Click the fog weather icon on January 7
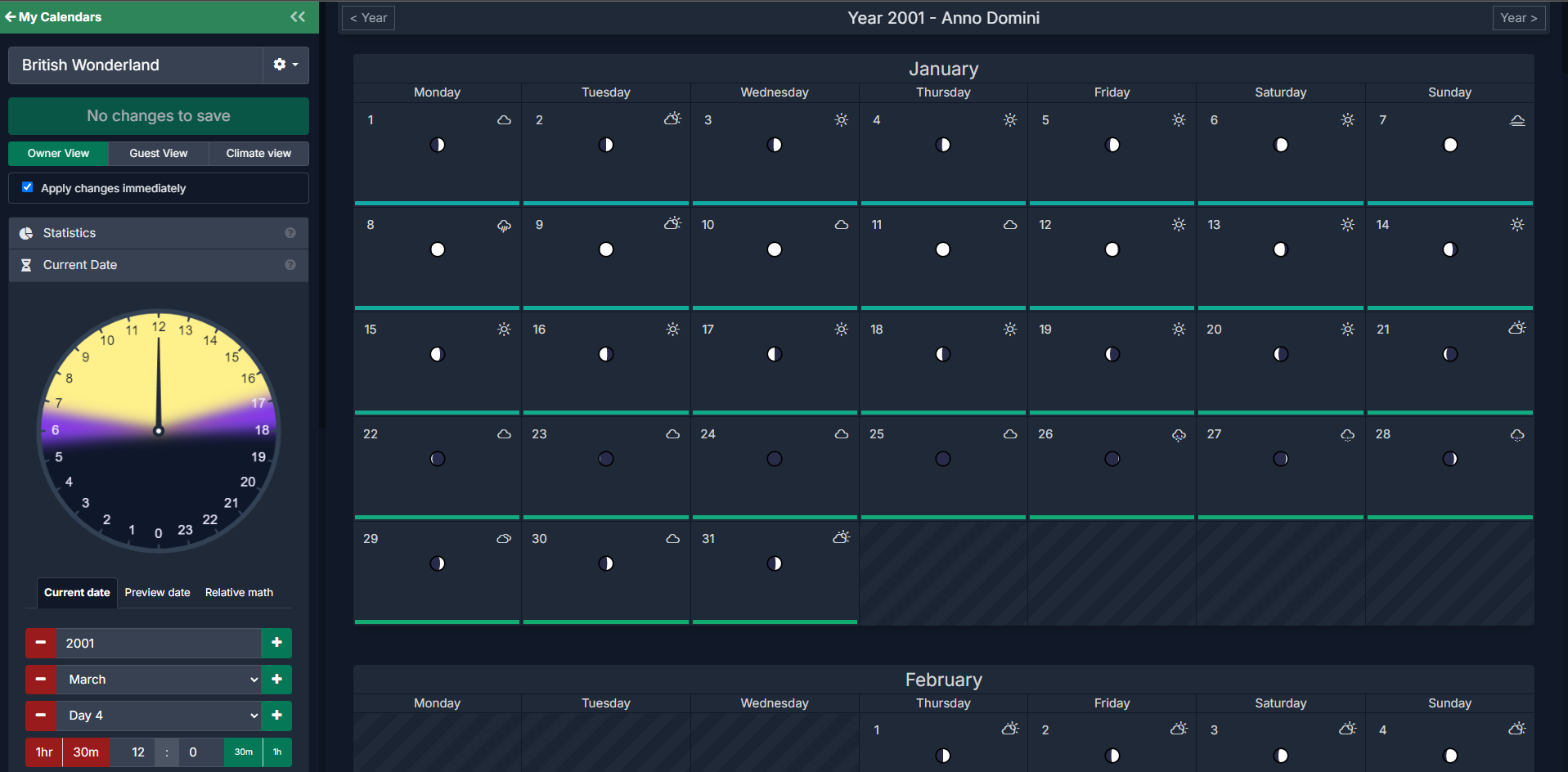Viewport: 1568px width, 772px height. 1517,120
